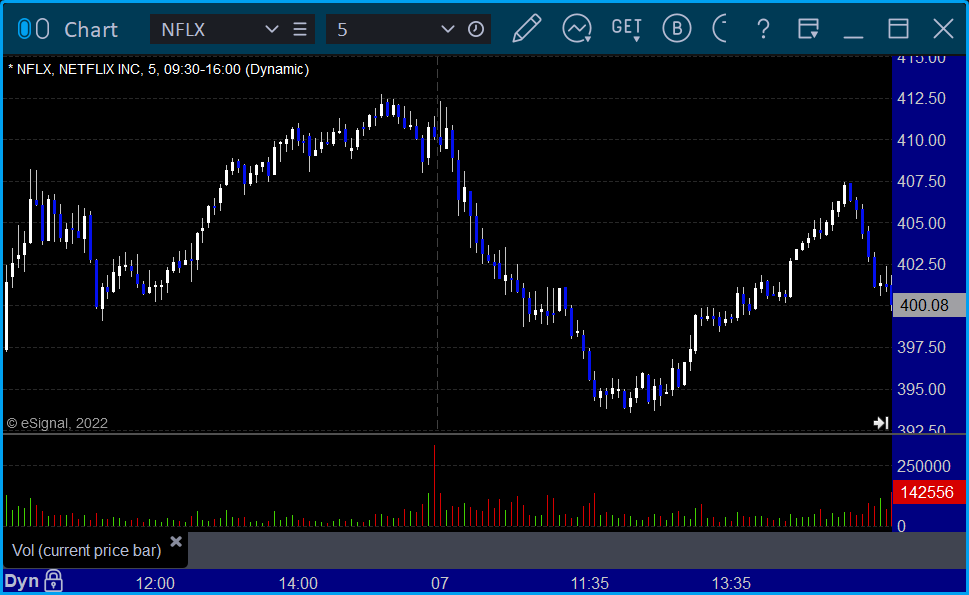Click the GET studies icon
Viewport: 969px width, 595px height.
tap(627, 29)
